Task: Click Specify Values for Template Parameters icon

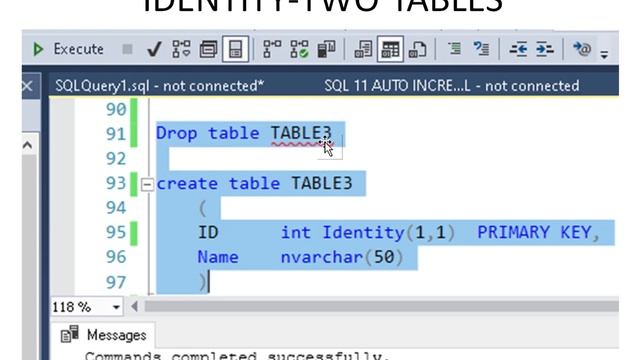Action: (x=582, y=49)
